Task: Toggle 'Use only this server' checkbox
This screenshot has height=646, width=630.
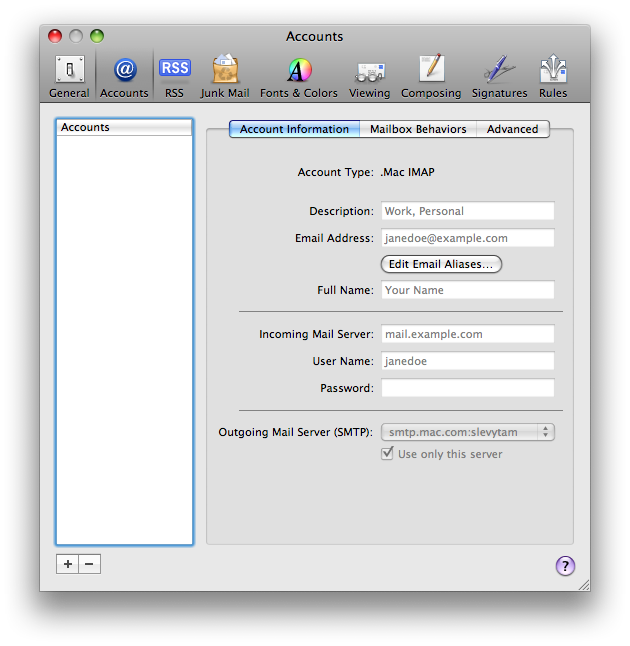Action: point(388,454)
